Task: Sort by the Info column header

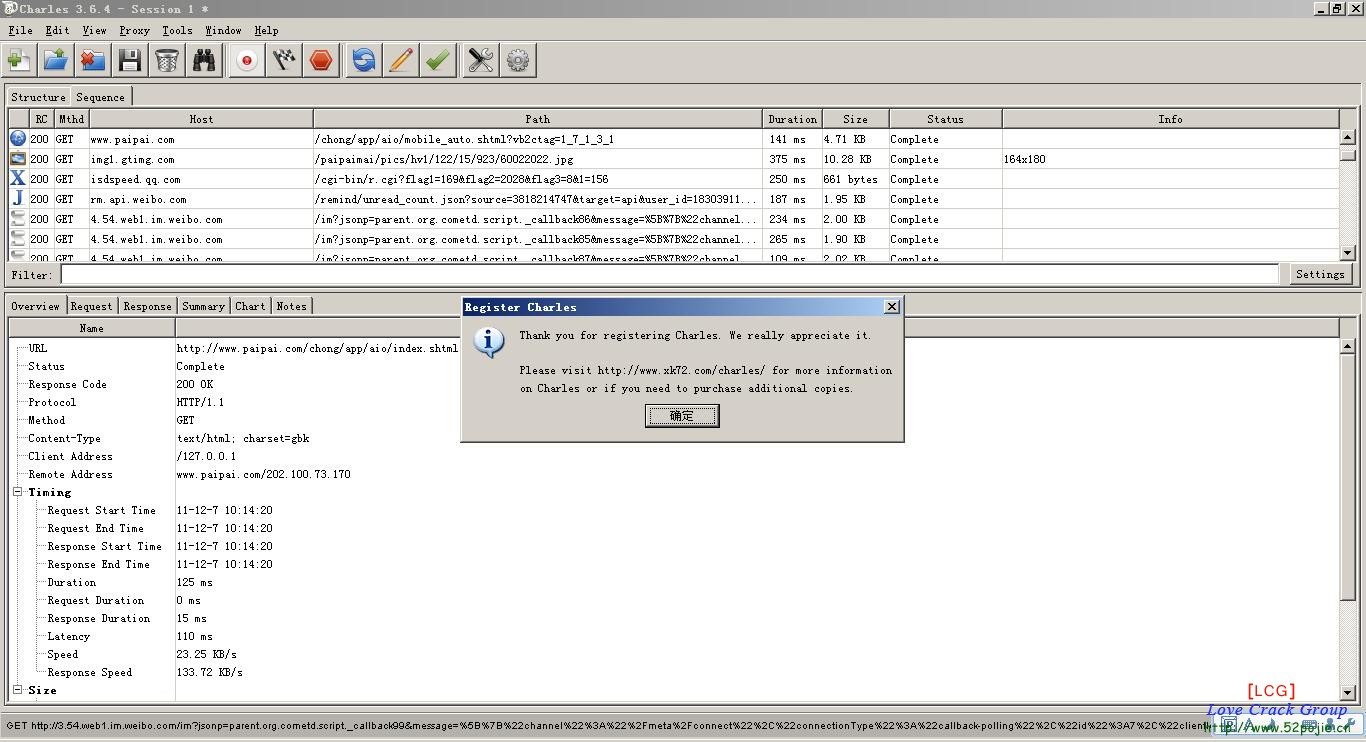Action: pos(1170,119)
